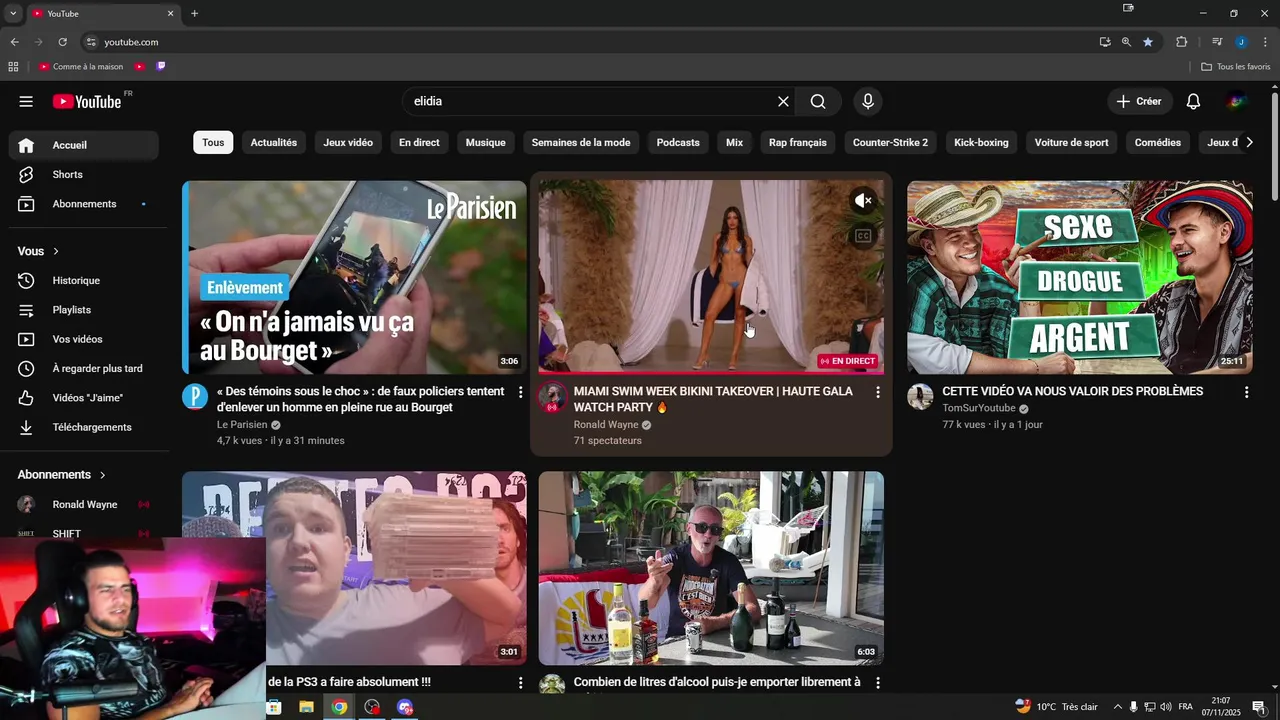Select the Comédies filter chip

click(x=1158, y=142)
